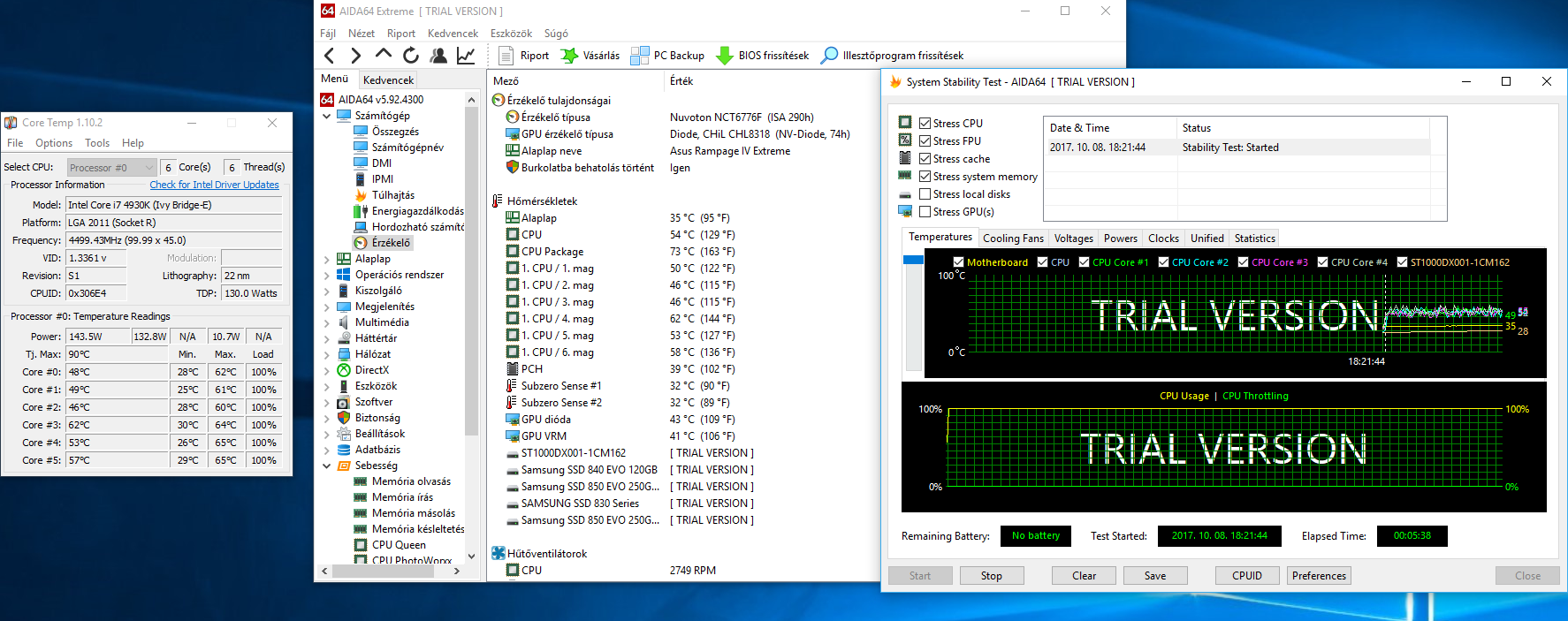Select CPU Queen benchmark item
The image size is (1568, 621).
(x=399, y=545)
